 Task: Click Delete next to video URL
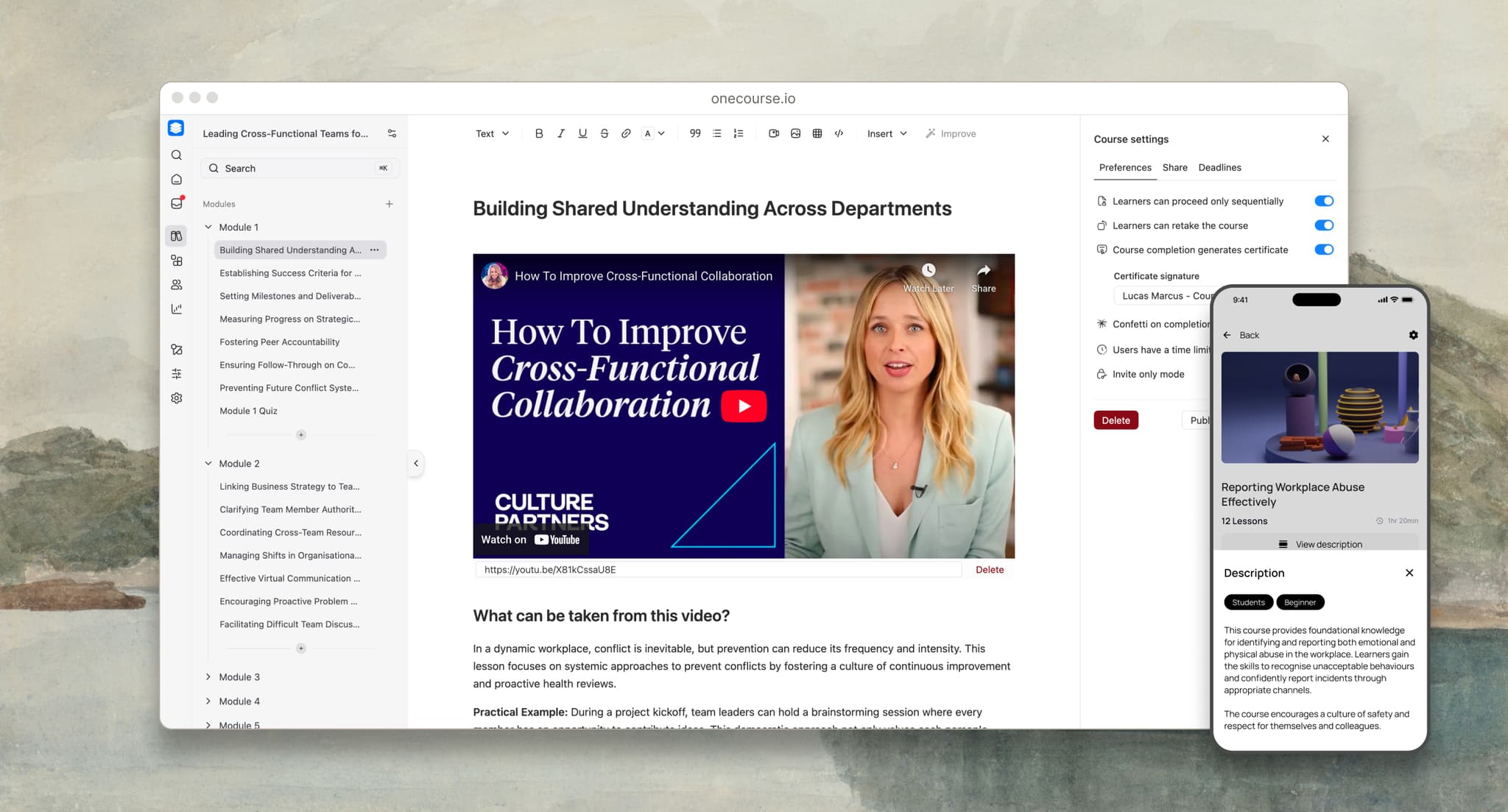[989, 570]
